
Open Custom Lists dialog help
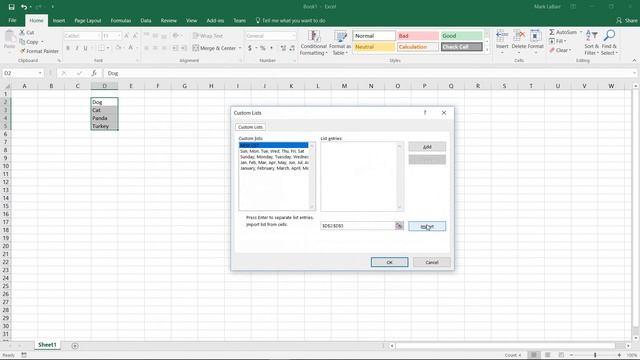425,113
